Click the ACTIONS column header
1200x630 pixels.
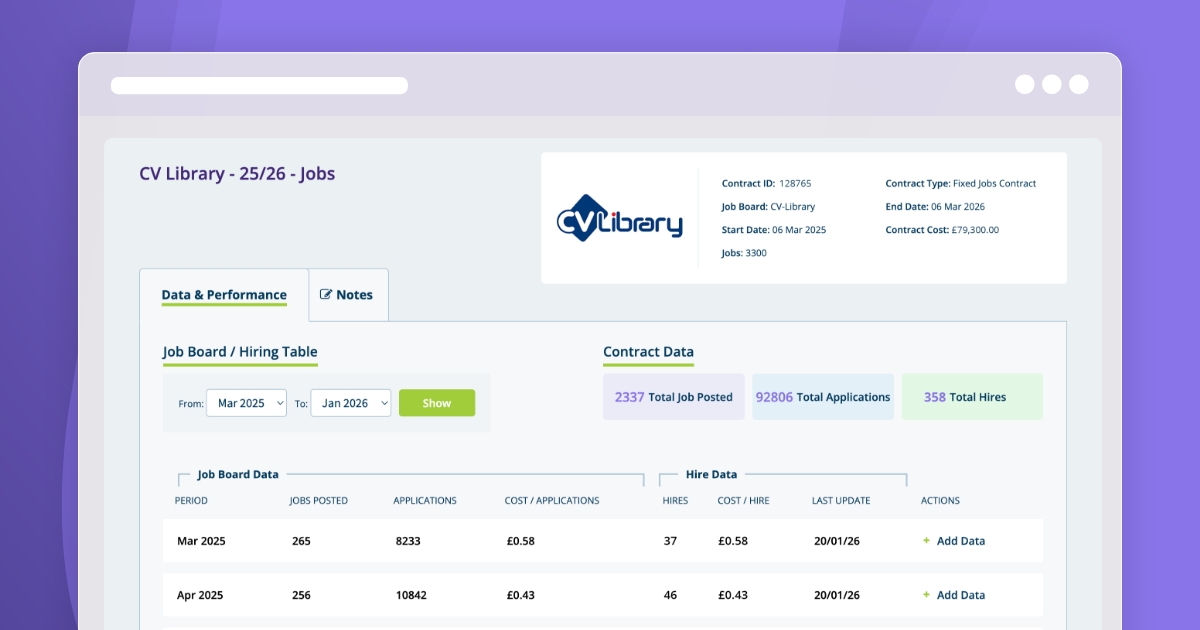940,501
